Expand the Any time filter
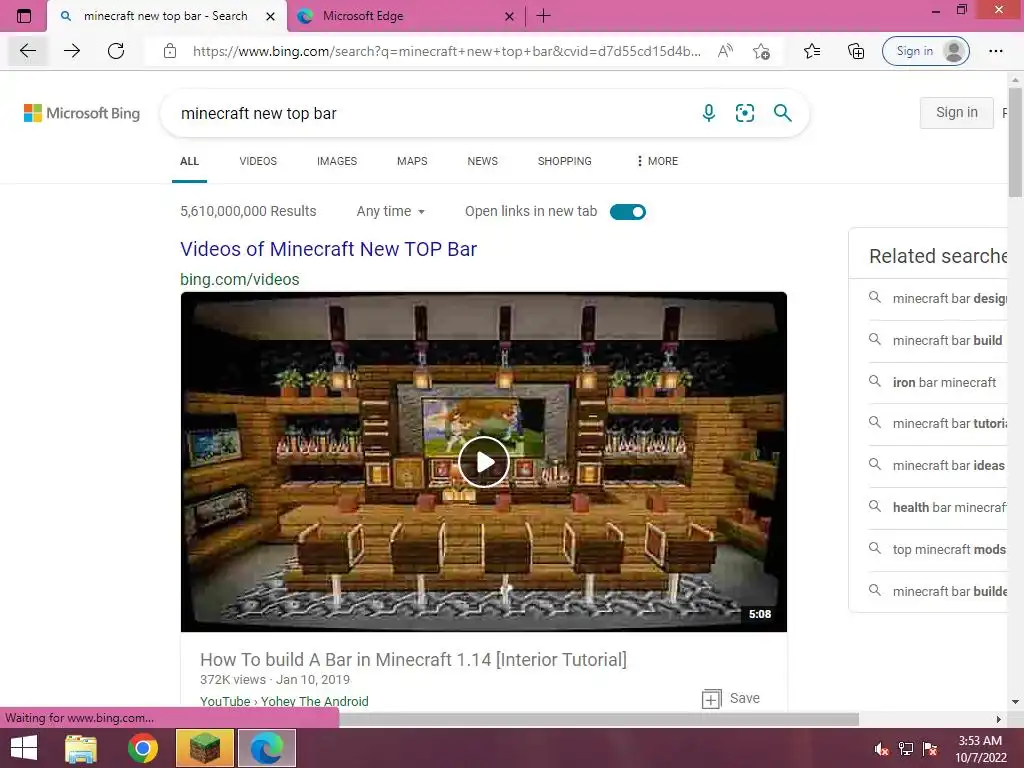The width and height of the screenshot is (1024, 768). (391, 211)
